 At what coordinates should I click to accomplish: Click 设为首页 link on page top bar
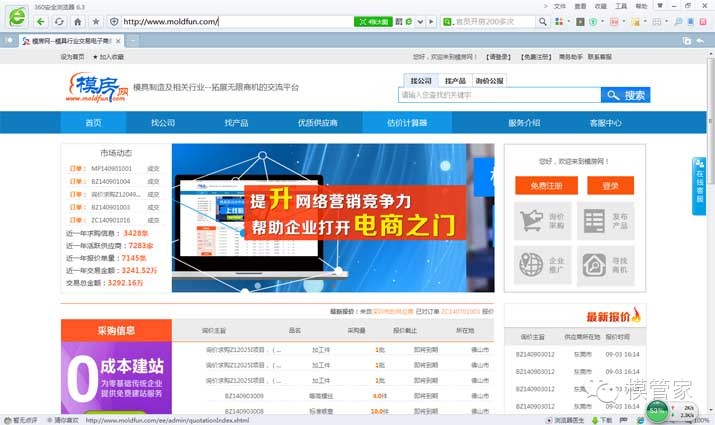pyautogui.click(x=73, y=57)
